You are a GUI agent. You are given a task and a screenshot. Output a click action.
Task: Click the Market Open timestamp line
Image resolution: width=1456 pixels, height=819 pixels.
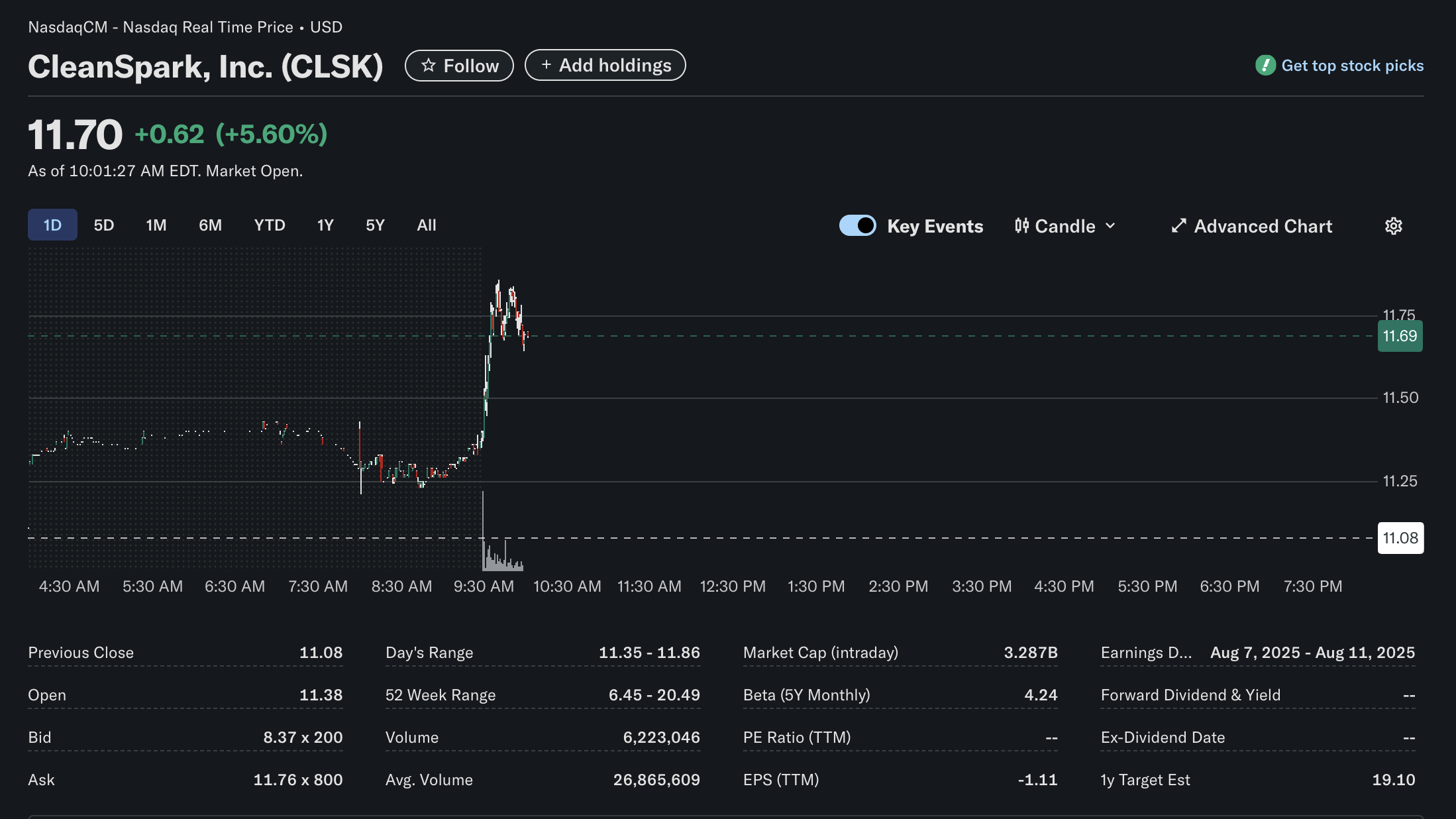(165, 171)
